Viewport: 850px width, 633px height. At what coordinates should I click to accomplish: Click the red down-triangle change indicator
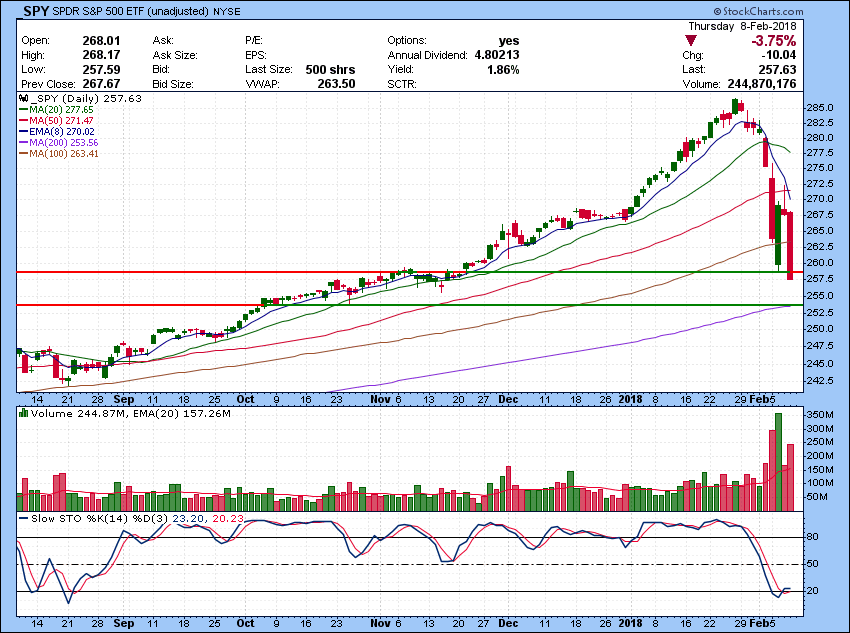coord(691,41)
